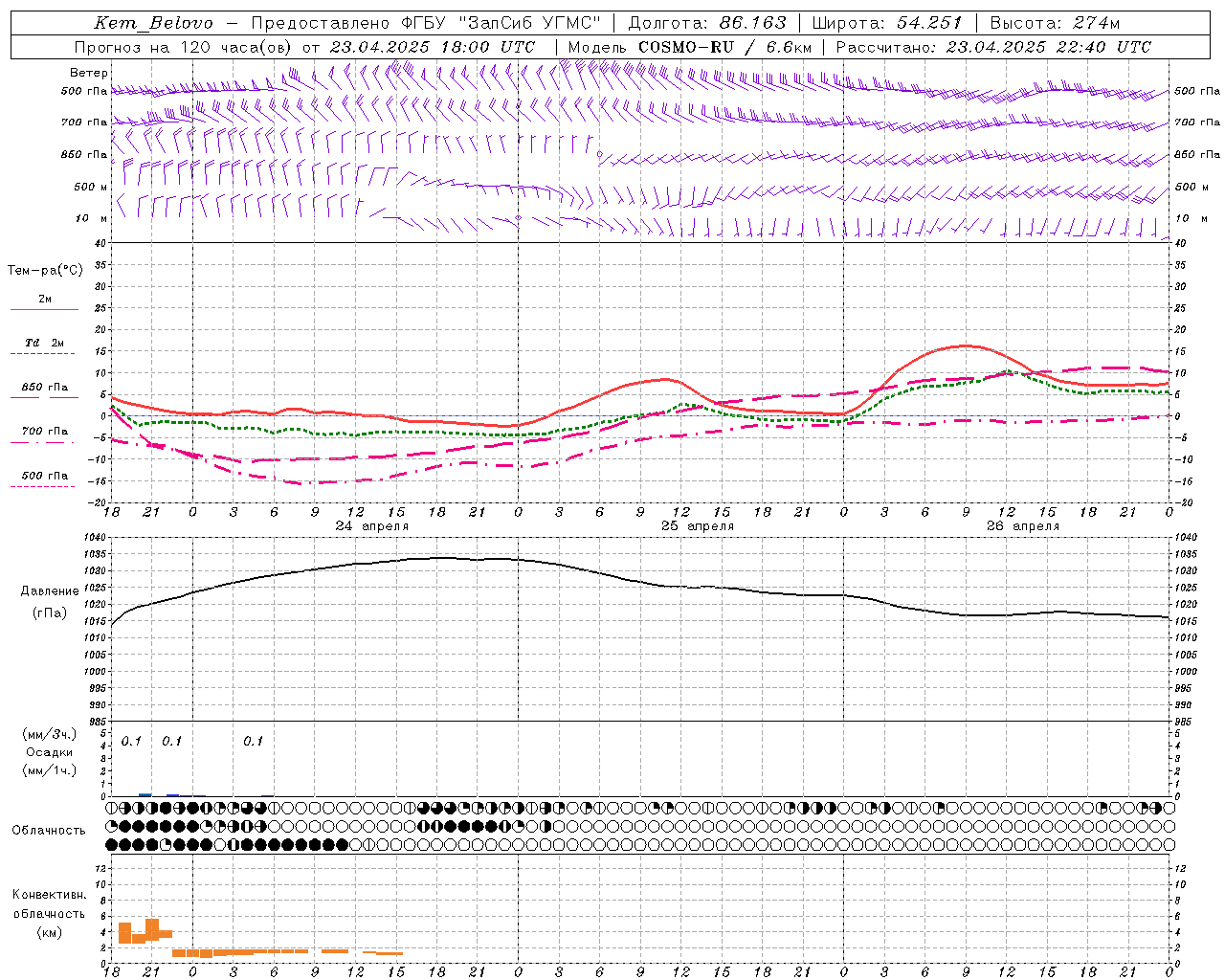Select the 25 апреля date marker
The height and width of the screenshot is (980, 1225).
click(698, 526)
